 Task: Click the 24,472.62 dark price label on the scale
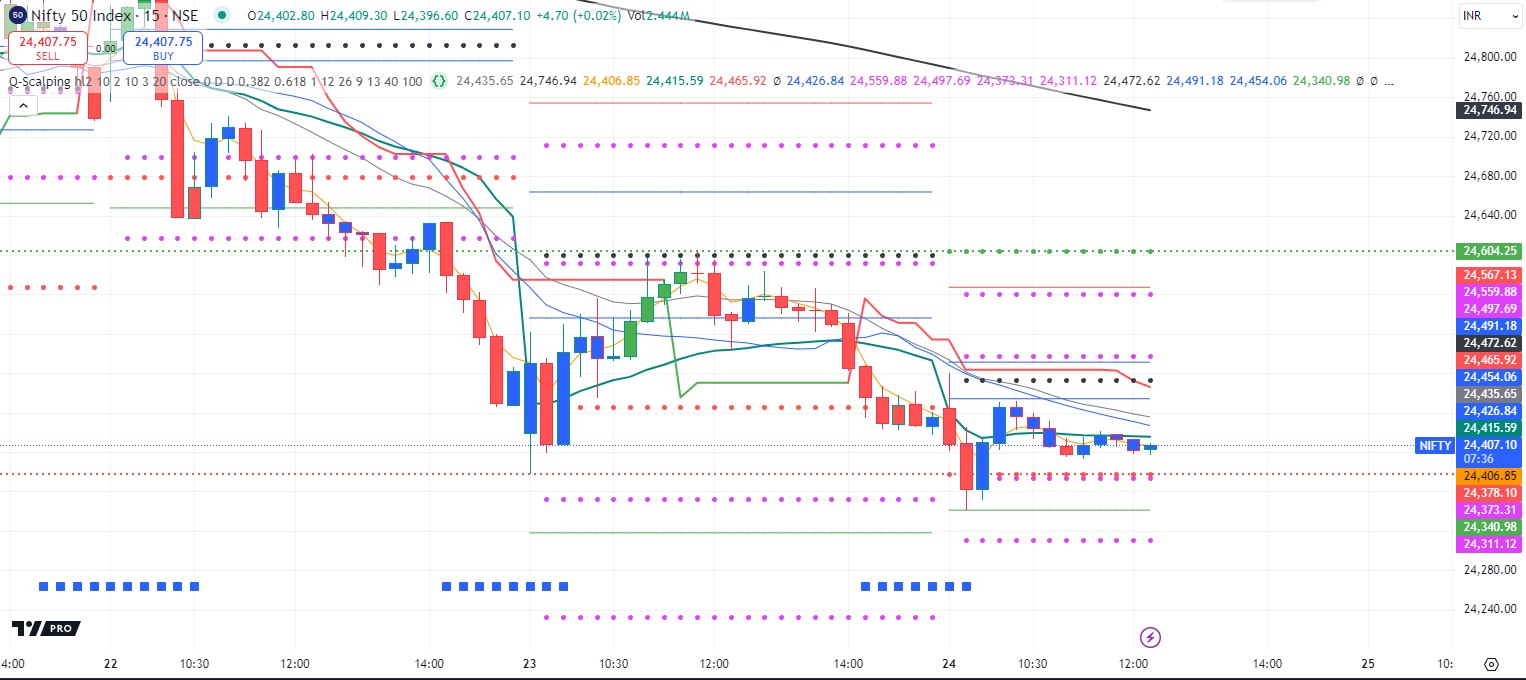click(1490, 343)
